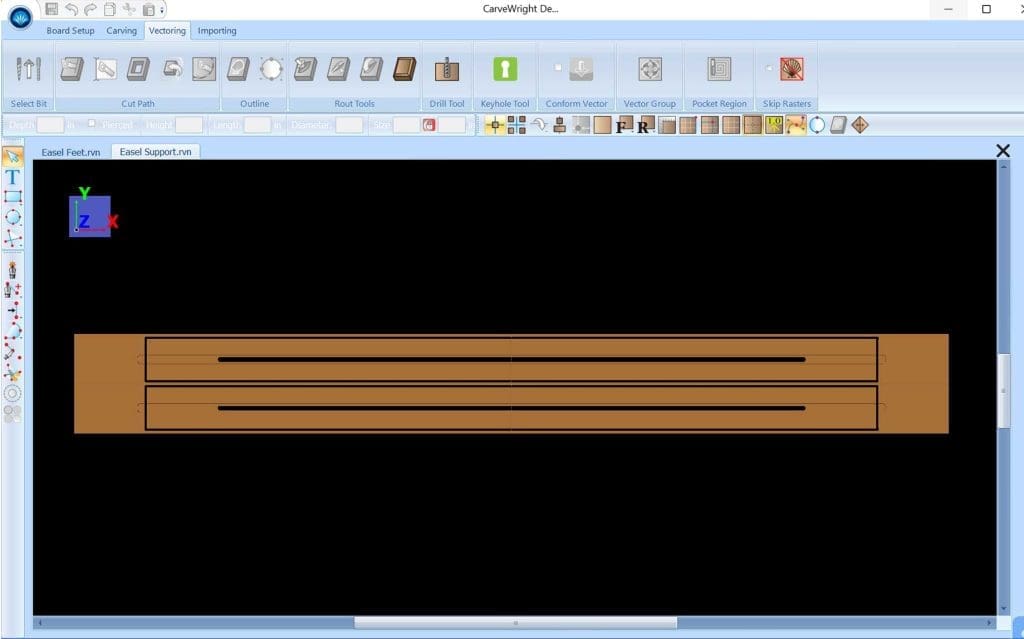The width and height of the screenshot is (1024, 639).
Task: Select the arrow pointer tool
Action: [x=13, y=156]
